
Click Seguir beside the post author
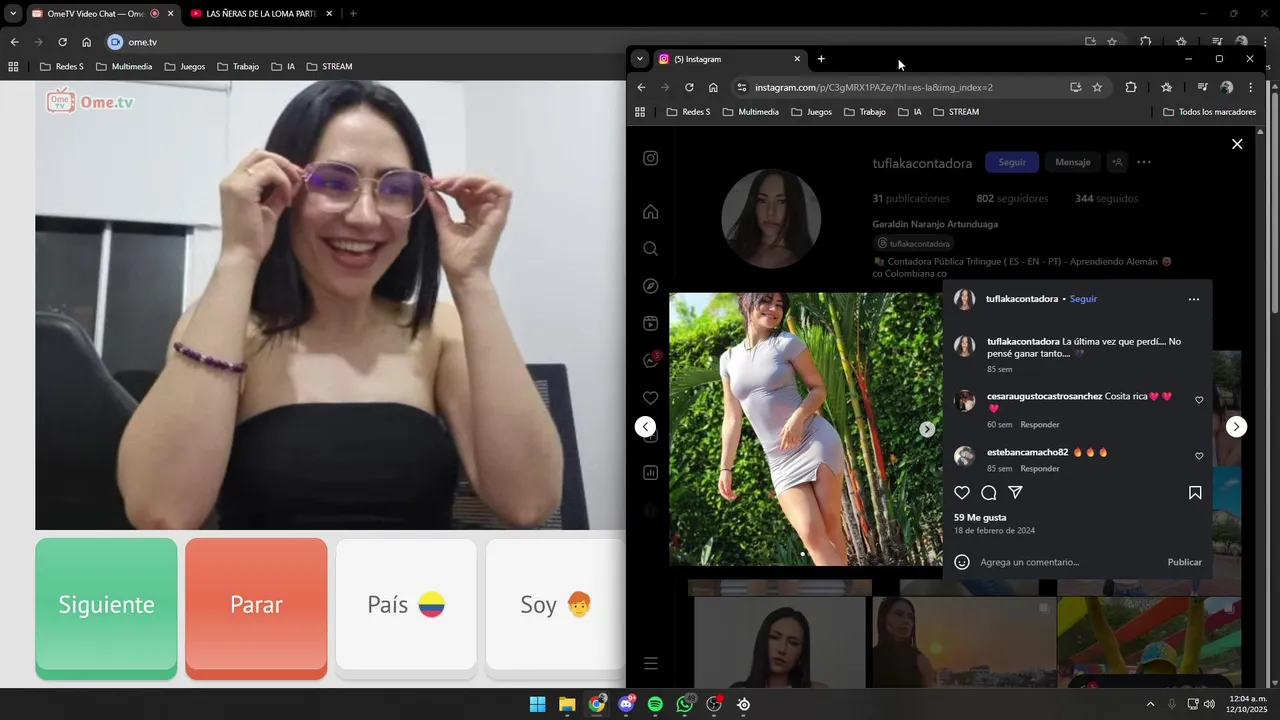click(1083, 299)
